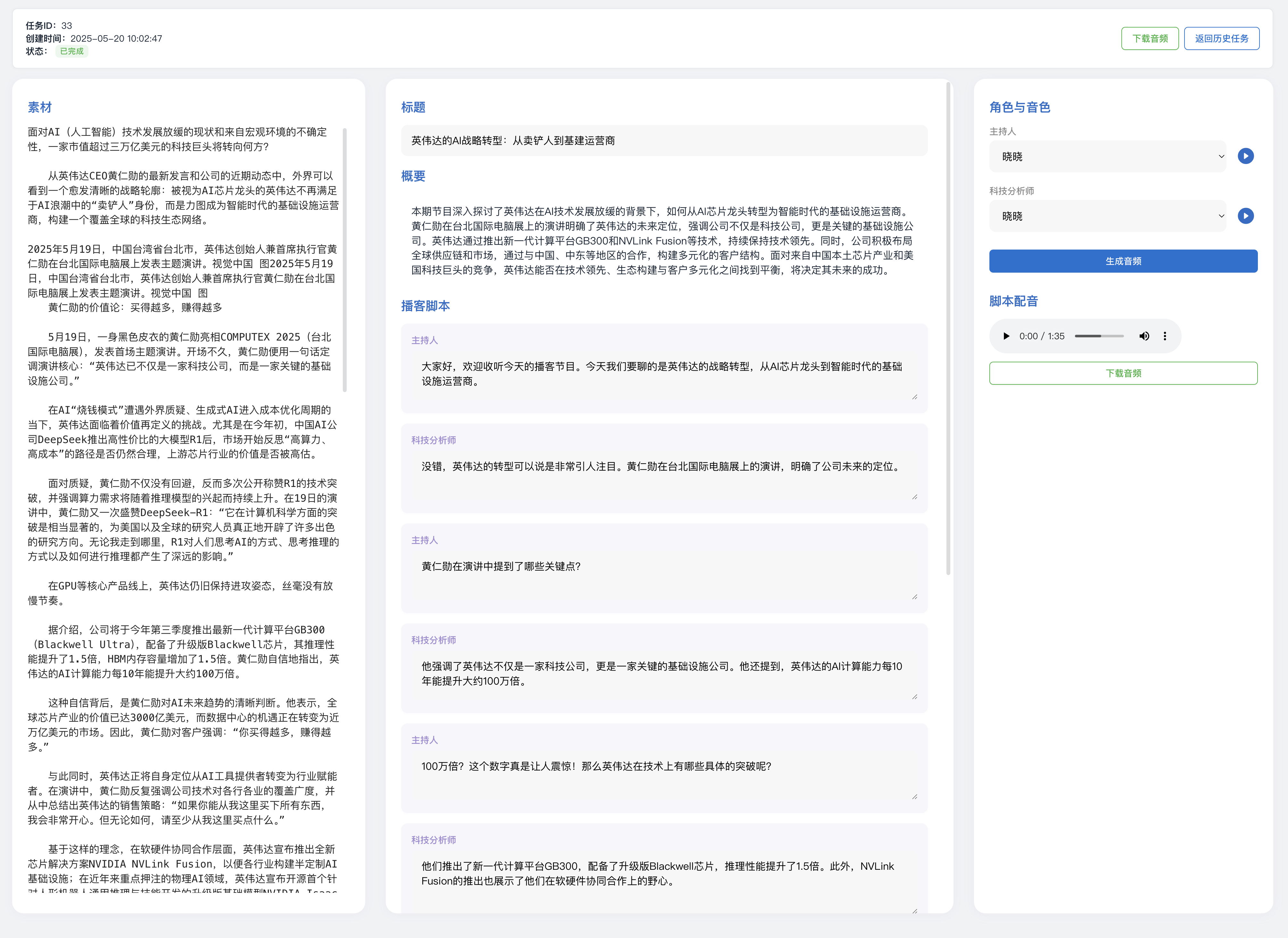Click the audio time 0:00 / 1:35
The width and height of the screenshot is (1288, 938).
[x=1042, y=336]
